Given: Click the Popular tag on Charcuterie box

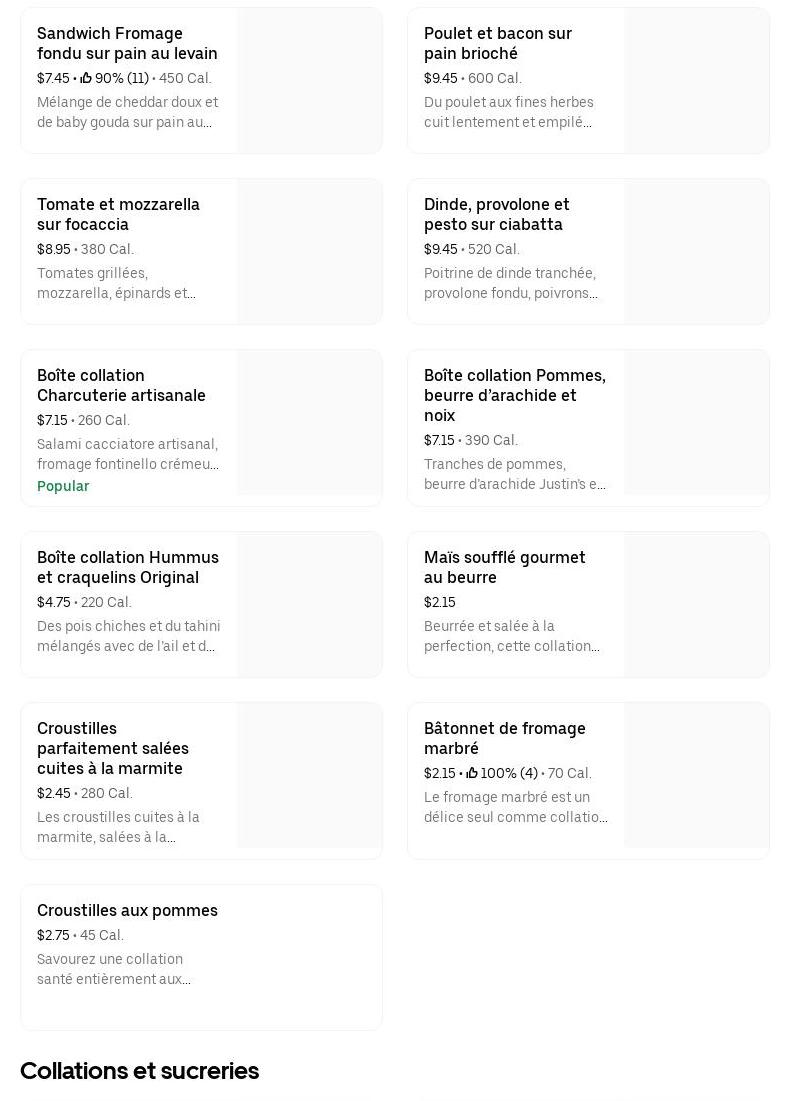Looking at the screenshot, I should tap(63, 486).
